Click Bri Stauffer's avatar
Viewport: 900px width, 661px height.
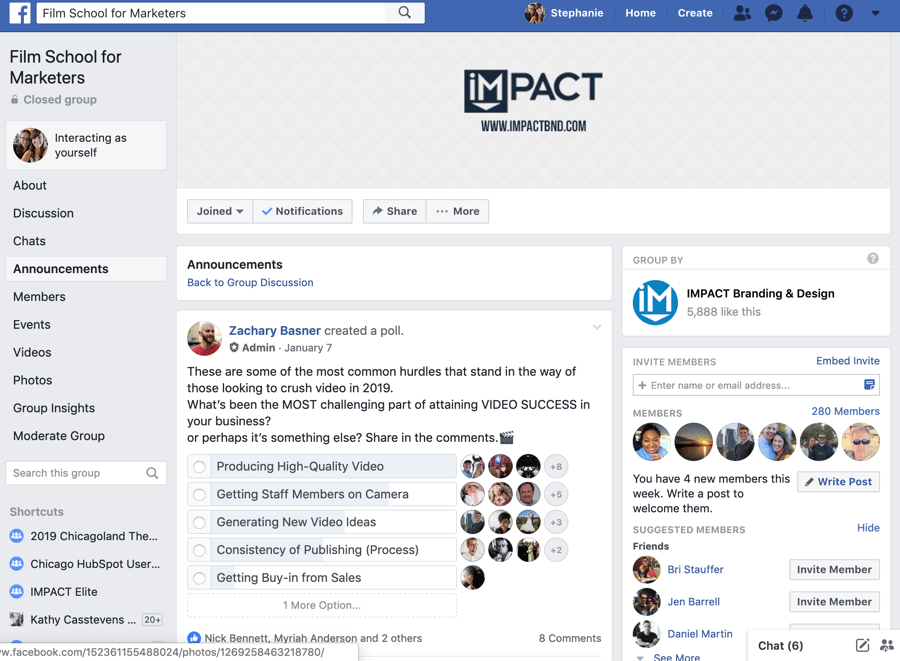[x=646, y=569]
